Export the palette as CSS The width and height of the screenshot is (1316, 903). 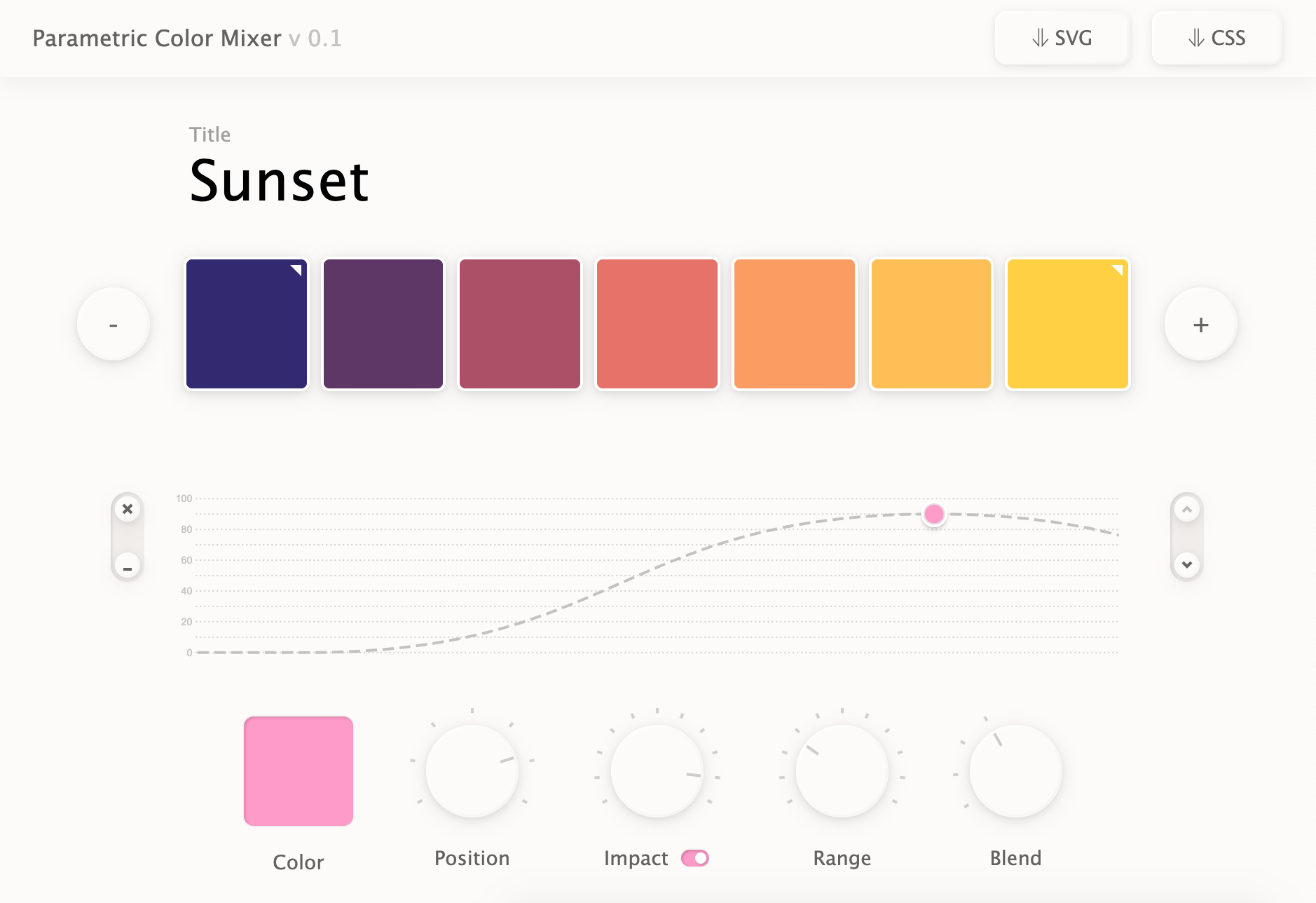1216,38
